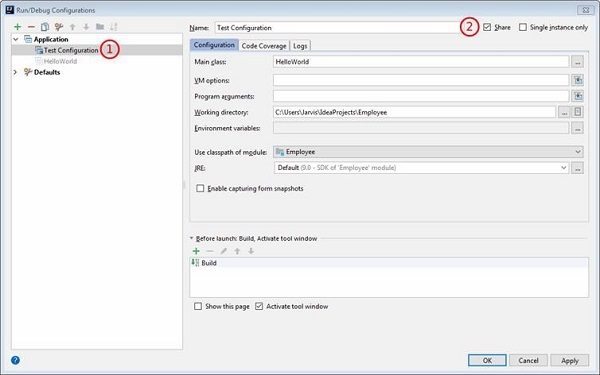This screenshot has height=375, width=600.
Task: Click the Cancel button
Action: click(528, 360)
